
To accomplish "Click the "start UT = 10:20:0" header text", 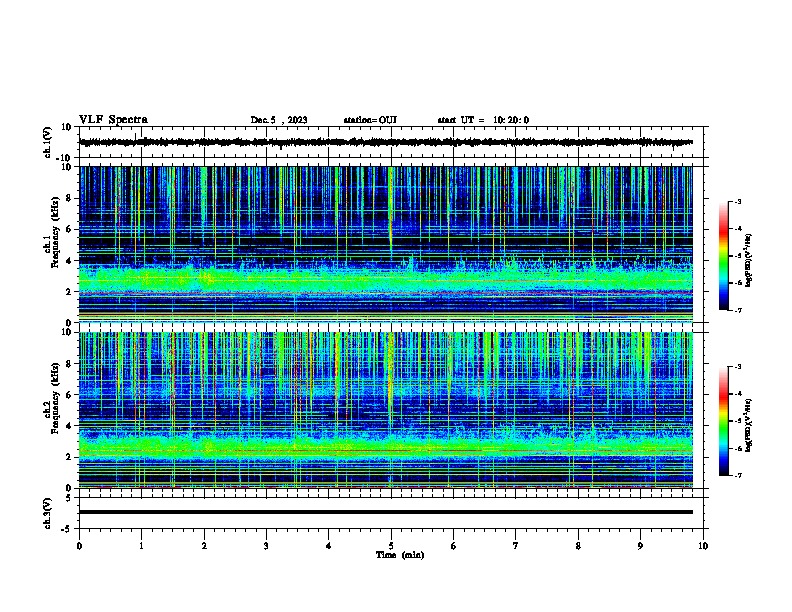I will [483, 120].
